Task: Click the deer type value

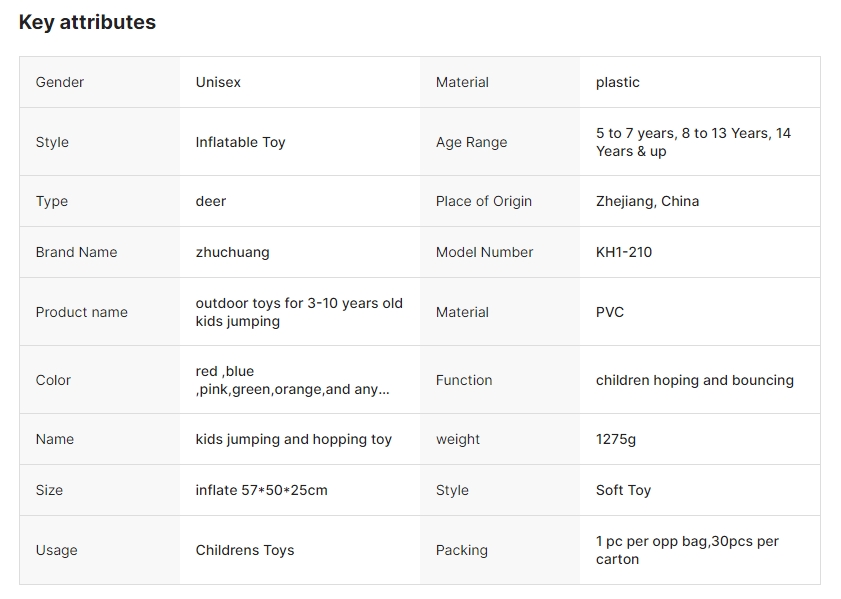Action: (x=210, y=201)
